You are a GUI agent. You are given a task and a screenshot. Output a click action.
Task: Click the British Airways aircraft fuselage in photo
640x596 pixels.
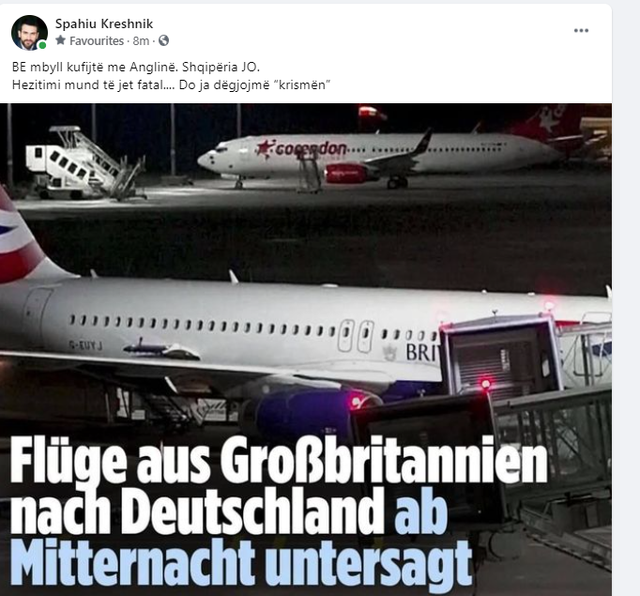coord(245,322)
